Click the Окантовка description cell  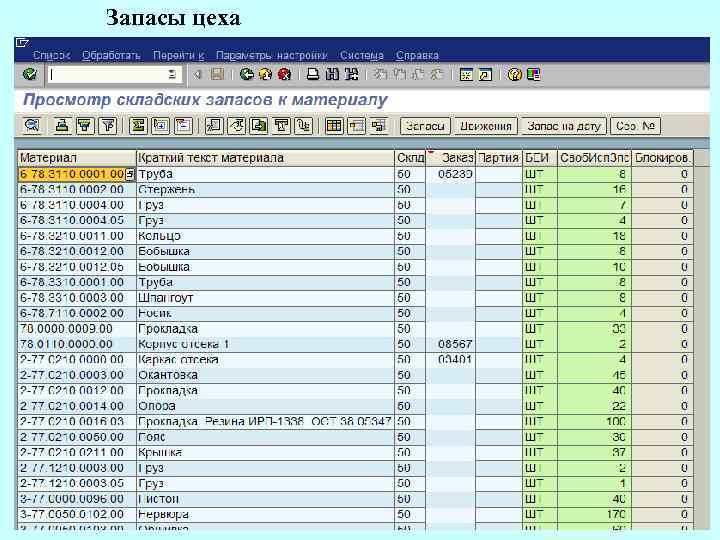[265, 375]
